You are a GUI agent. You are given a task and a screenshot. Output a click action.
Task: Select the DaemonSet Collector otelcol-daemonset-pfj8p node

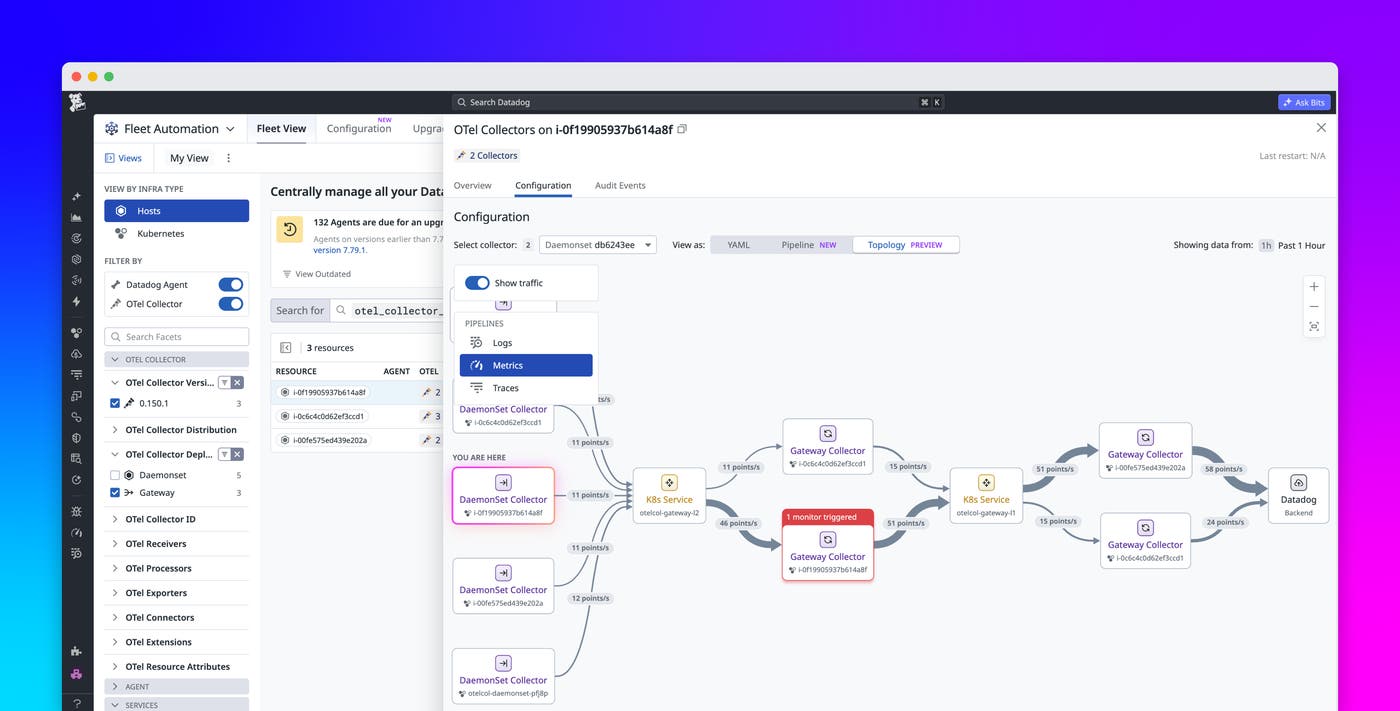pos(503,675)
